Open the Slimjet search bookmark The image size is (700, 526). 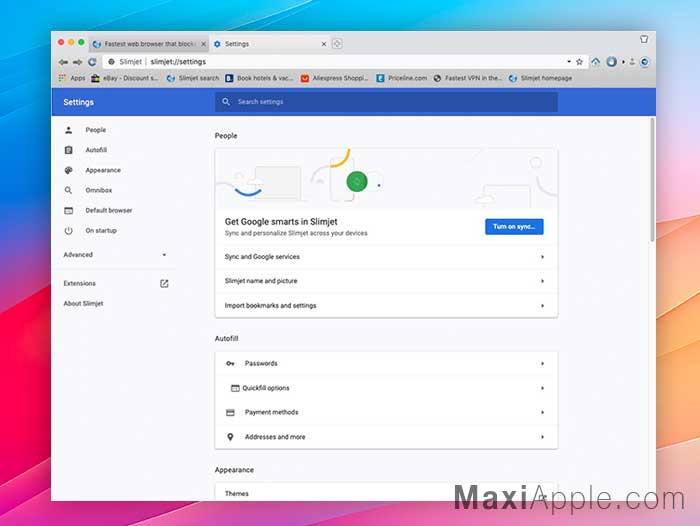193,78
